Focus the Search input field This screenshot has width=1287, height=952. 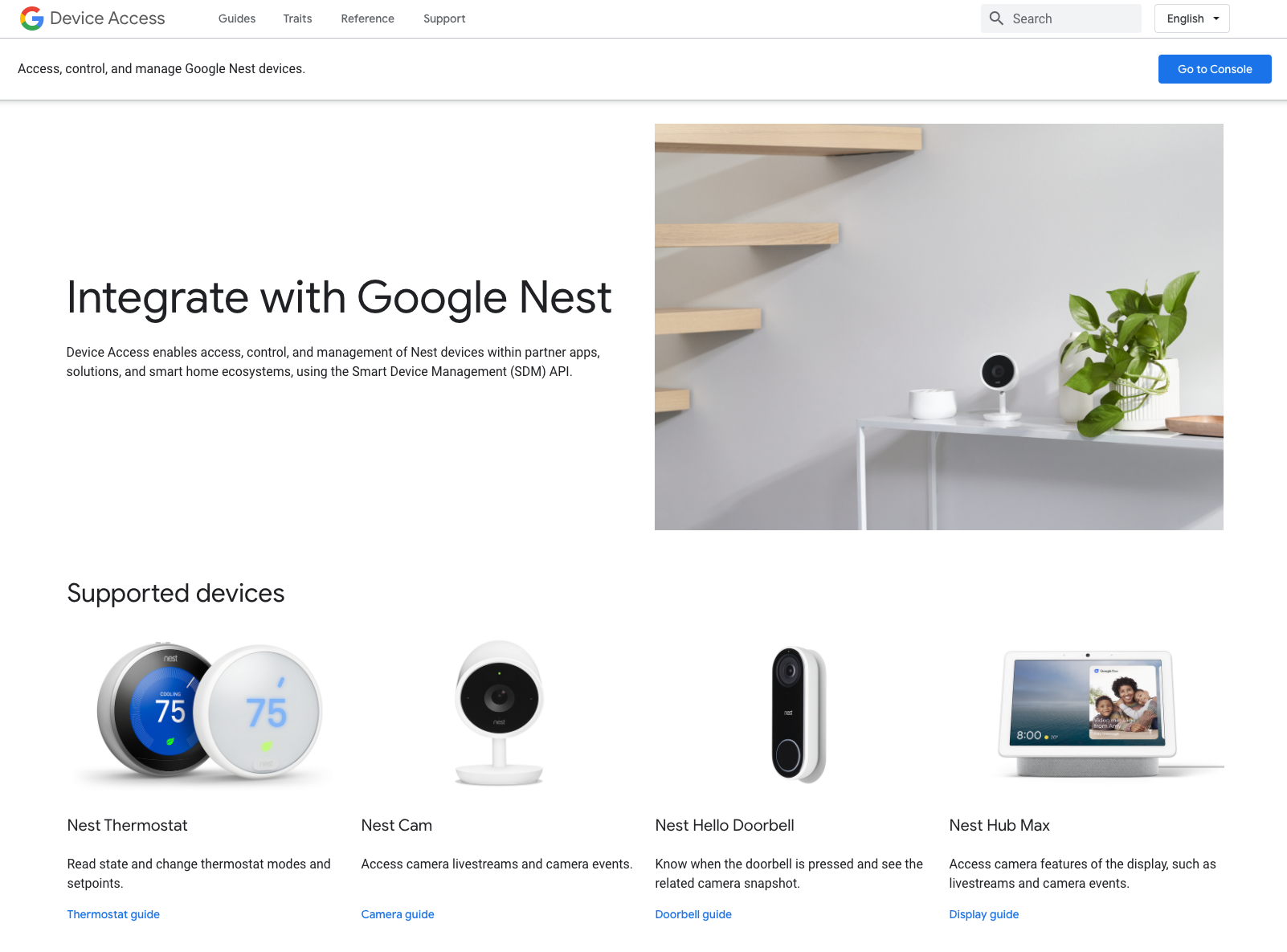[x=1060, y=18]
